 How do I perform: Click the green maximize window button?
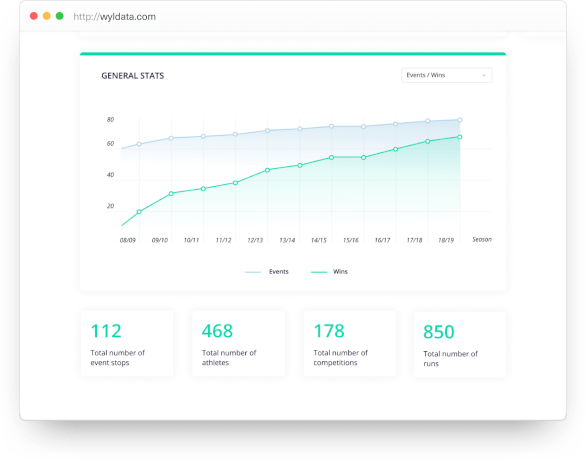tap(59, 16)
